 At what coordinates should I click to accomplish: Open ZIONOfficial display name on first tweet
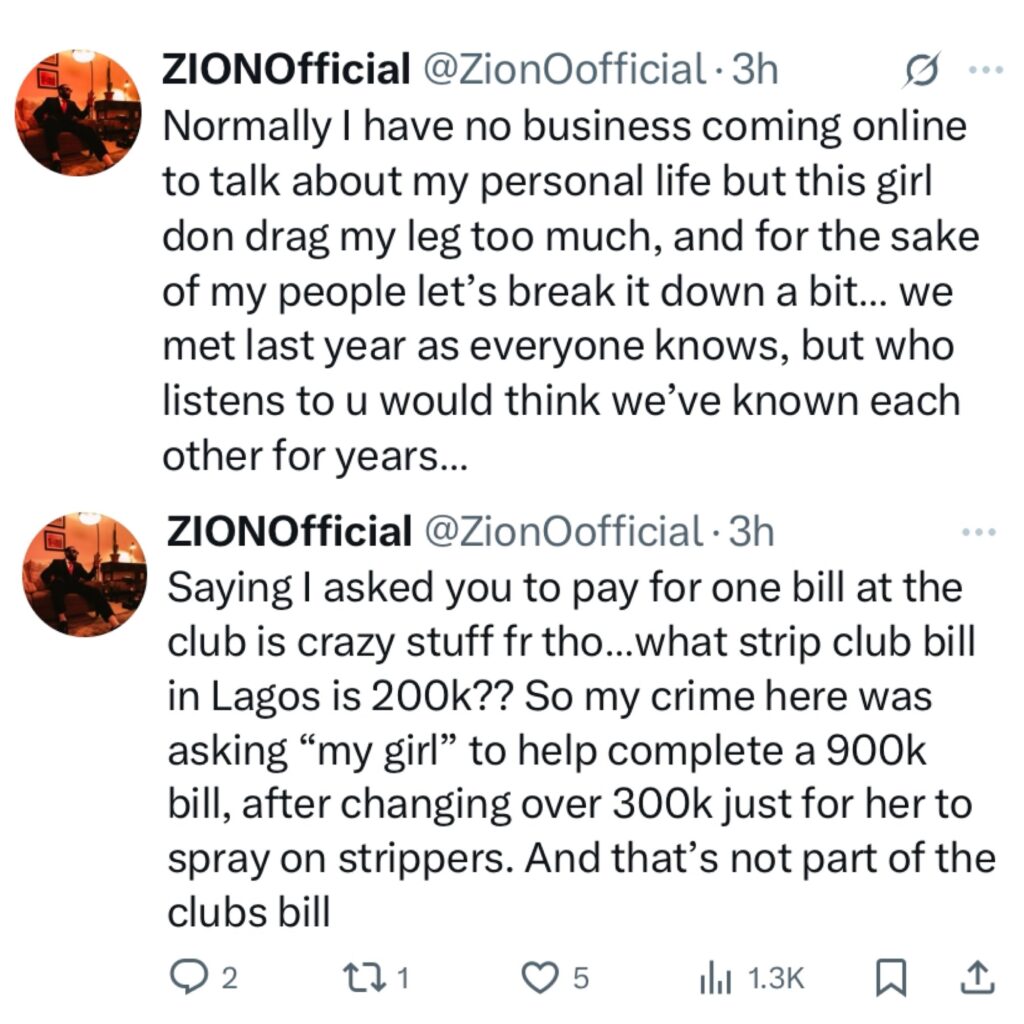click(285, 69)
